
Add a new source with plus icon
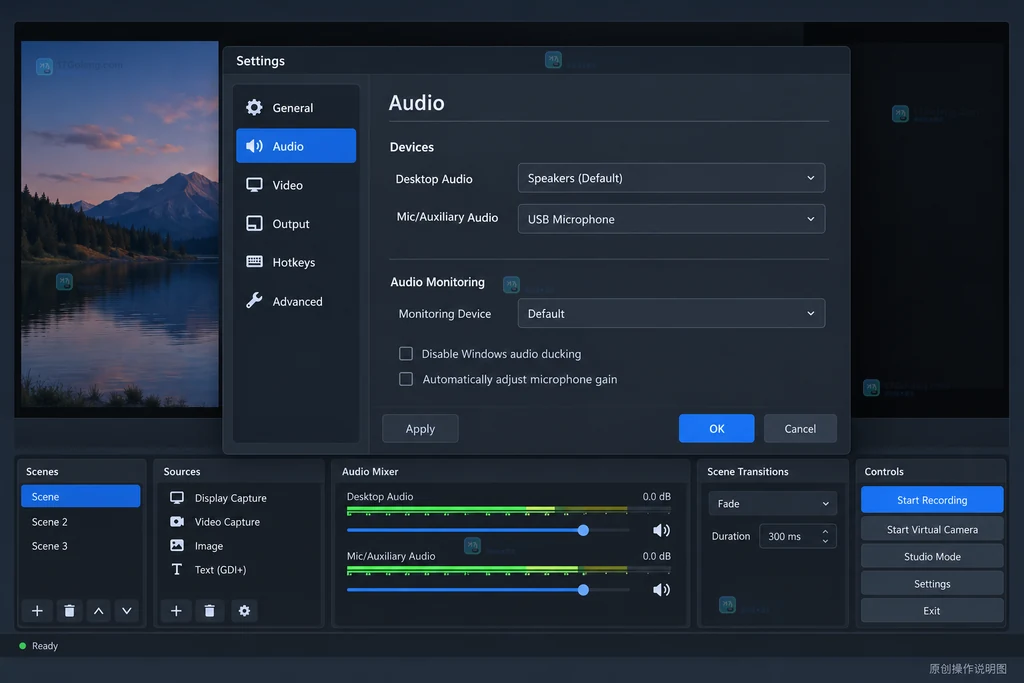coord(176,611)
